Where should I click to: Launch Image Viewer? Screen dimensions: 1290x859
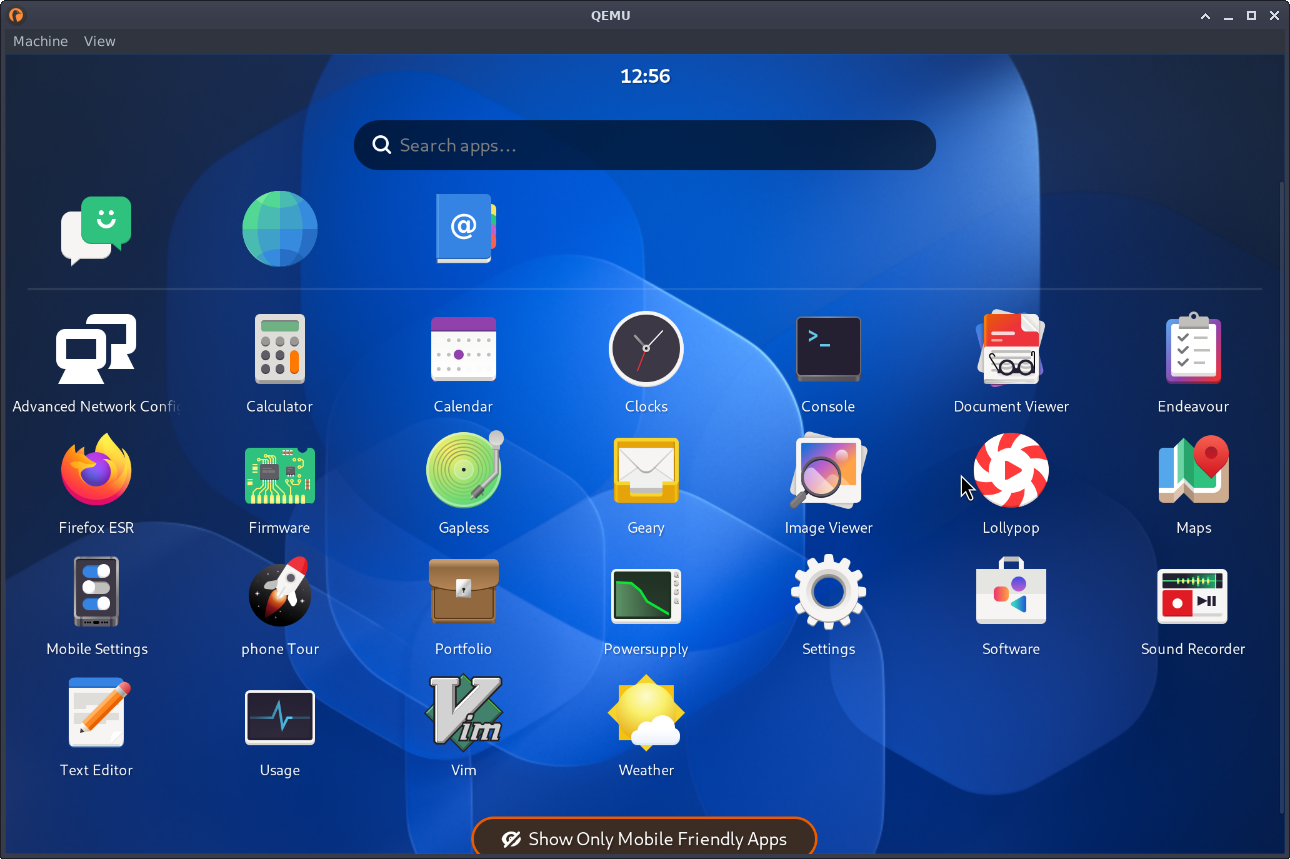[828, 469]
